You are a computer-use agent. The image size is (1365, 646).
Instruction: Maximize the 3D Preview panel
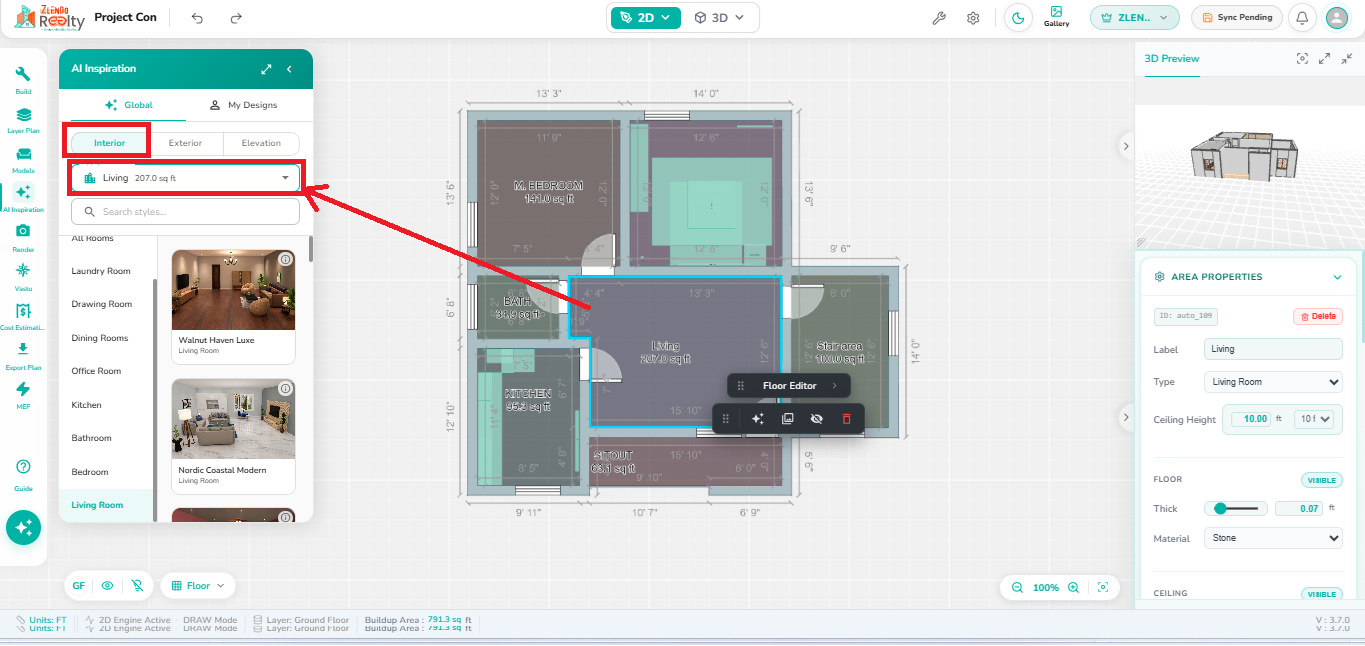(x=1324, y=59)
